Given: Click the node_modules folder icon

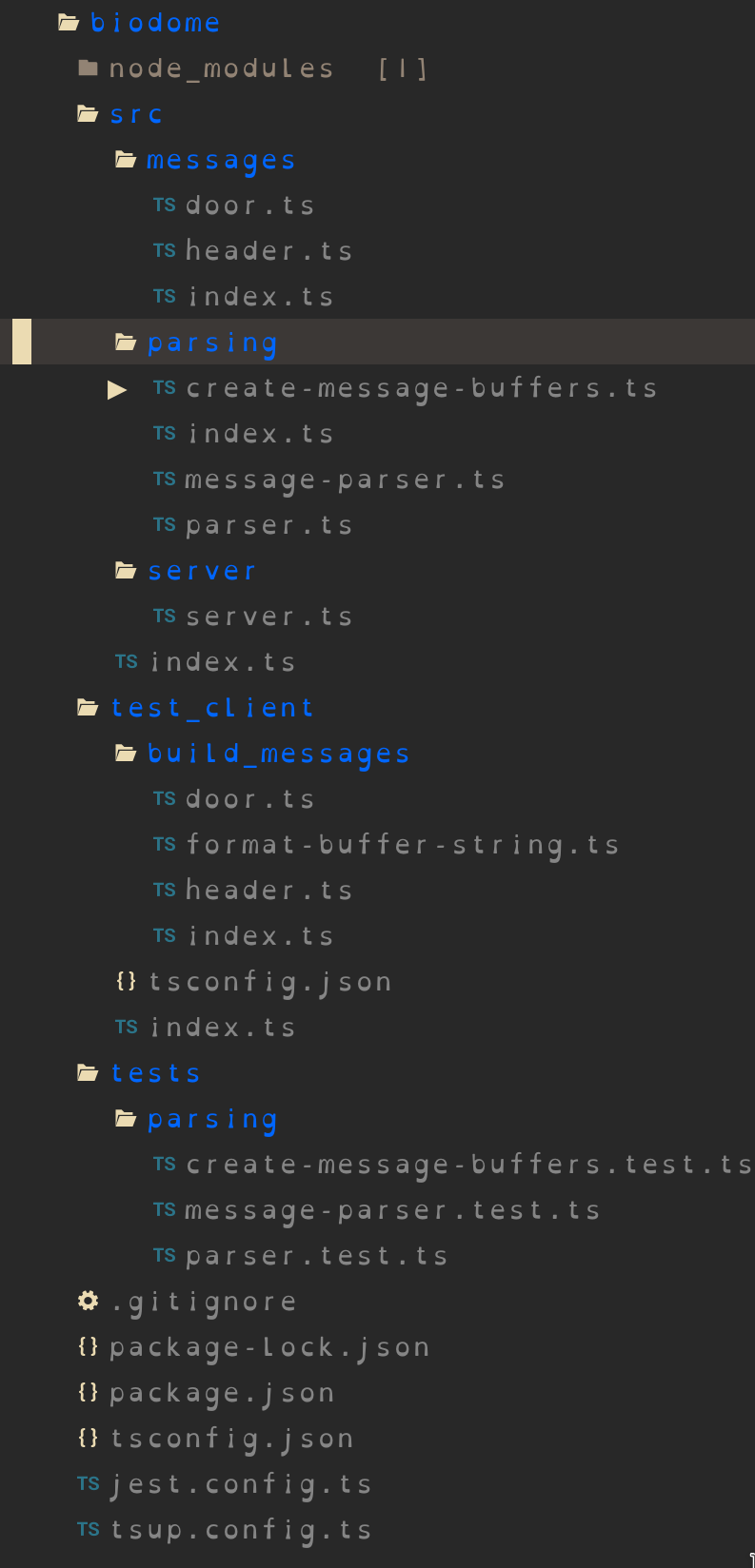Looking at the screenshot, I should pyautogui.click(x=87, y=68).
